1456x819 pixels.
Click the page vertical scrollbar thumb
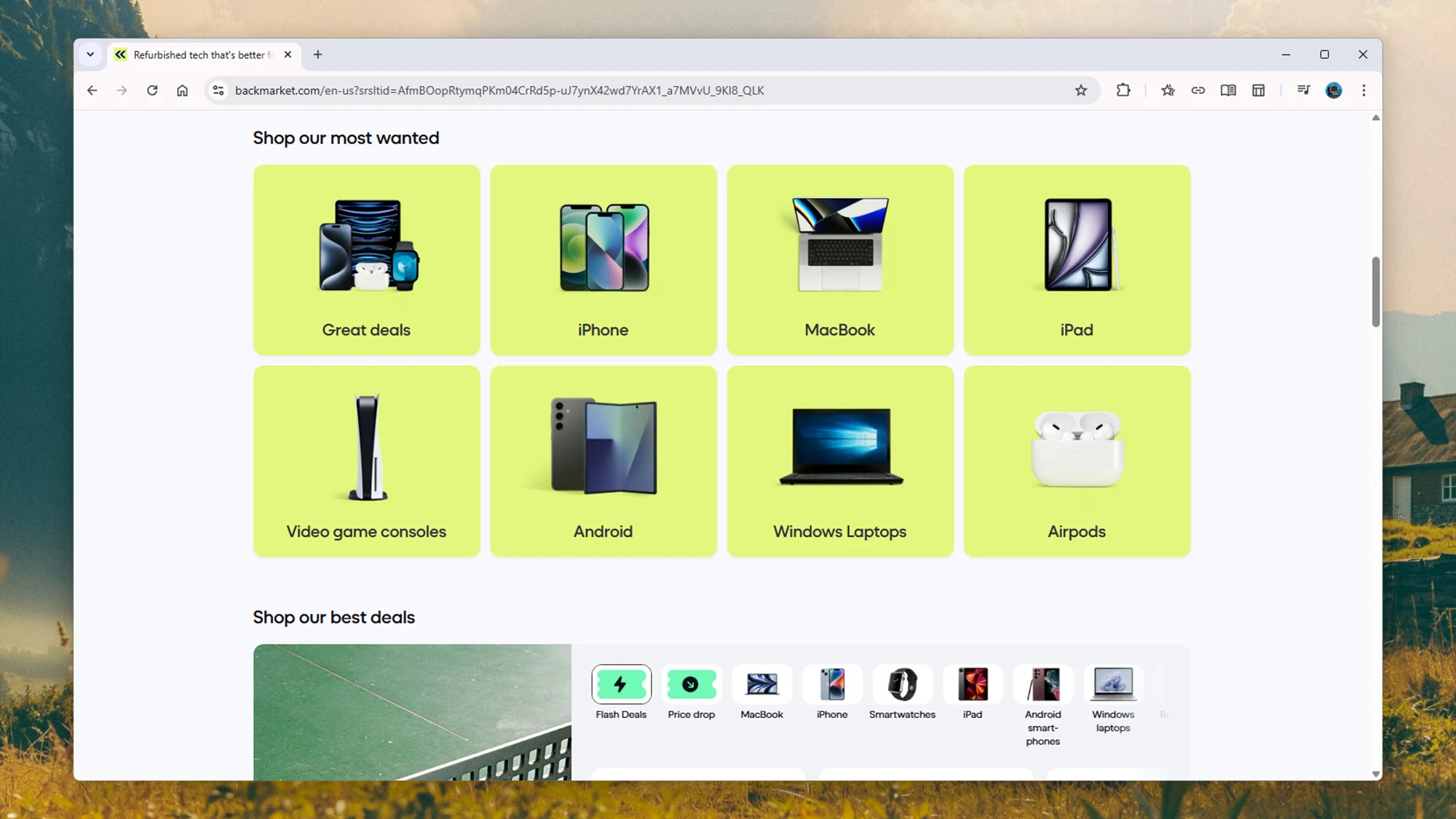(x=1375, y=292)
